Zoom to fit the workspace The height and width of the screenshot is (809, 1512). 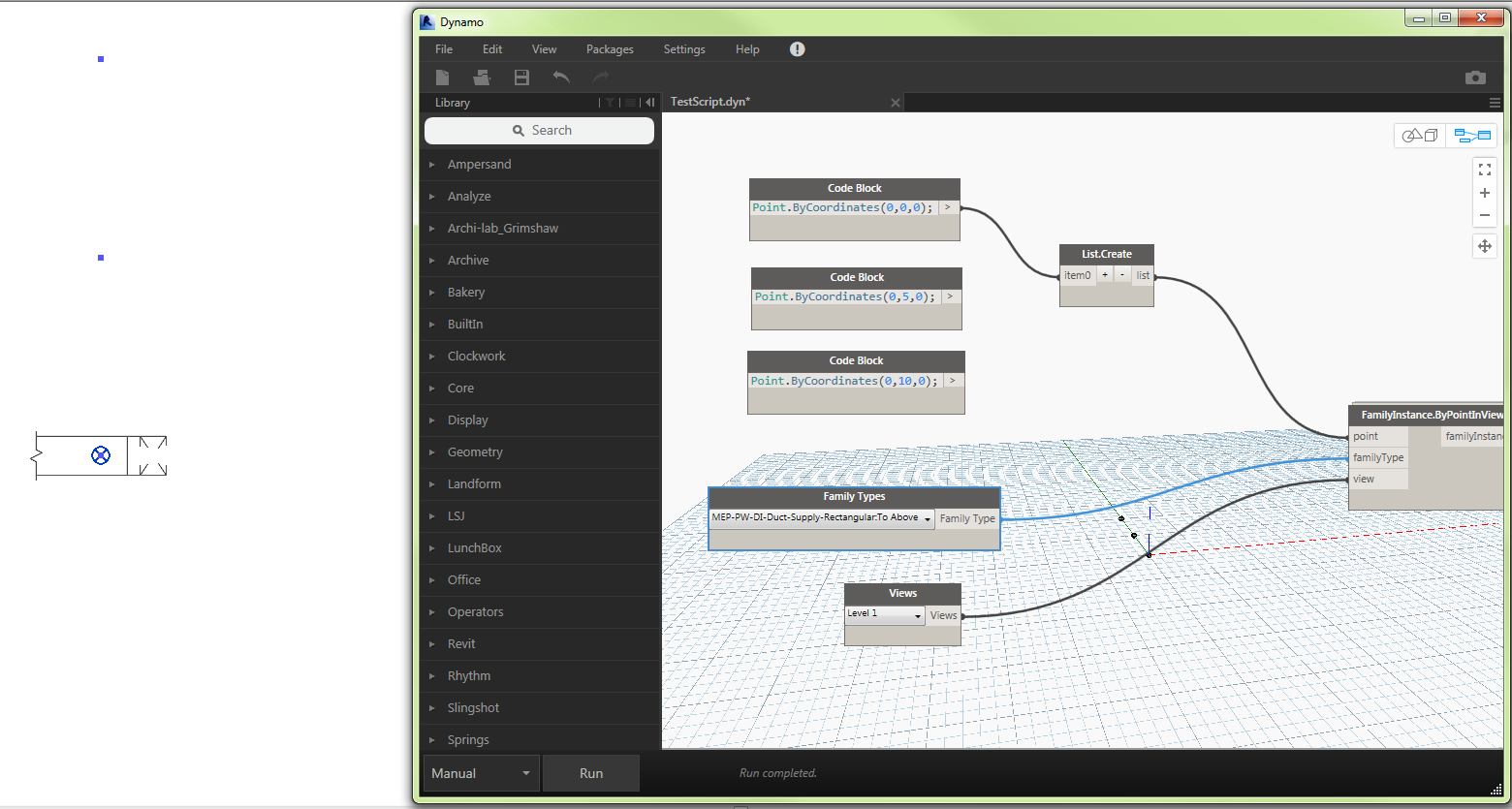point(1485,170)
